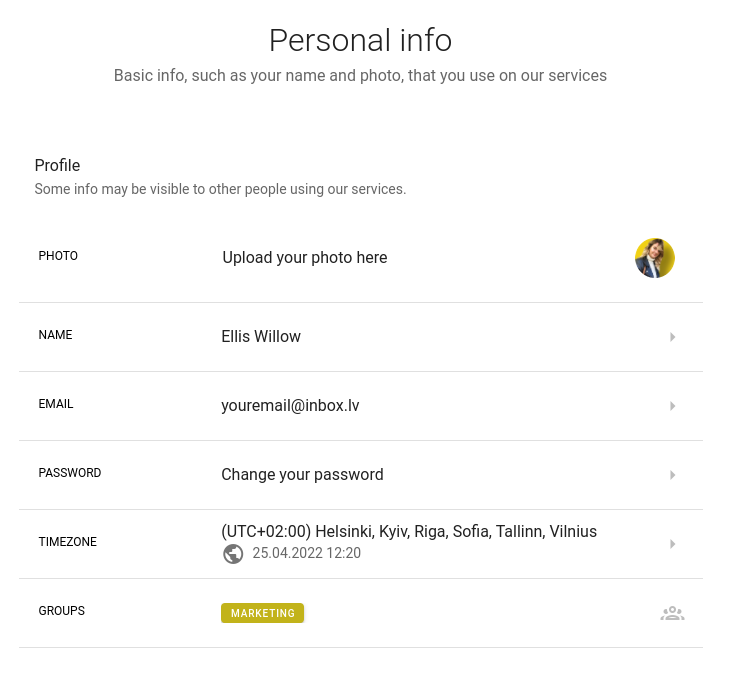Expand the Name row arrow
Image resolution: width=745 pixels, height=693 pixels.
[672, 337]
